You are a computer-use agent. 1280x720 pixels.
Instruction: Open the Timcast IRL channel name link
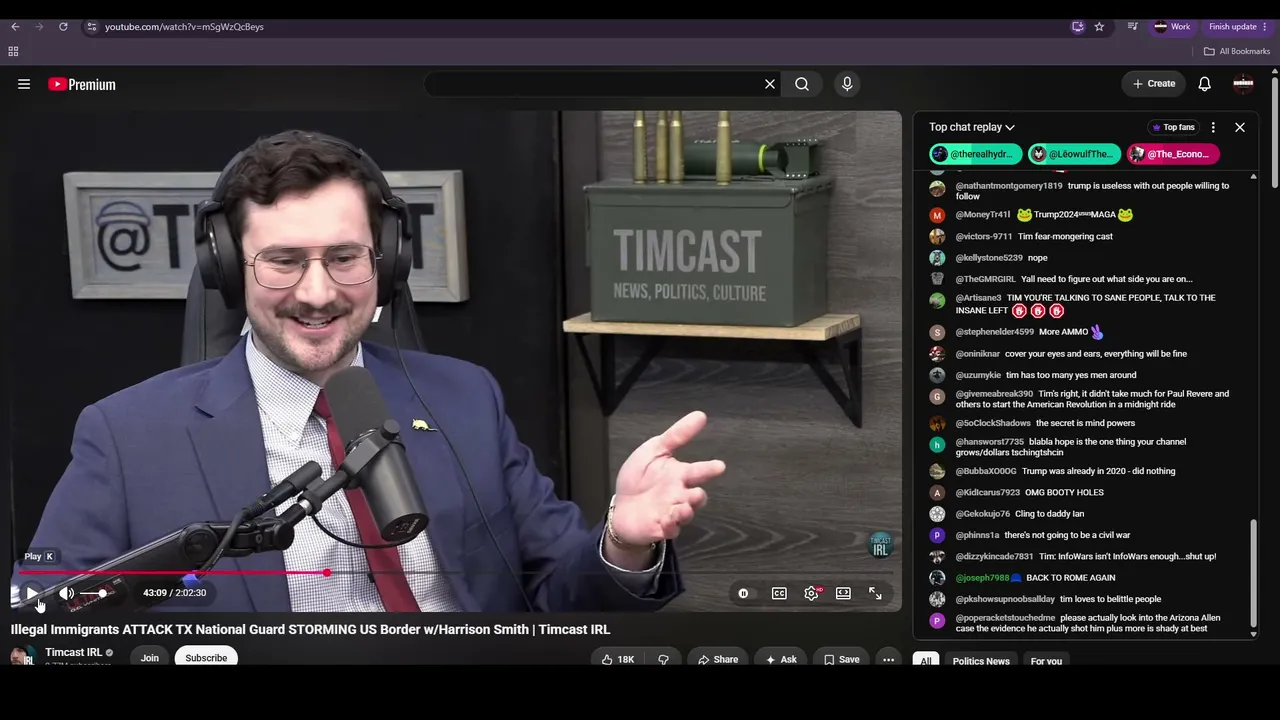[74, 652]
